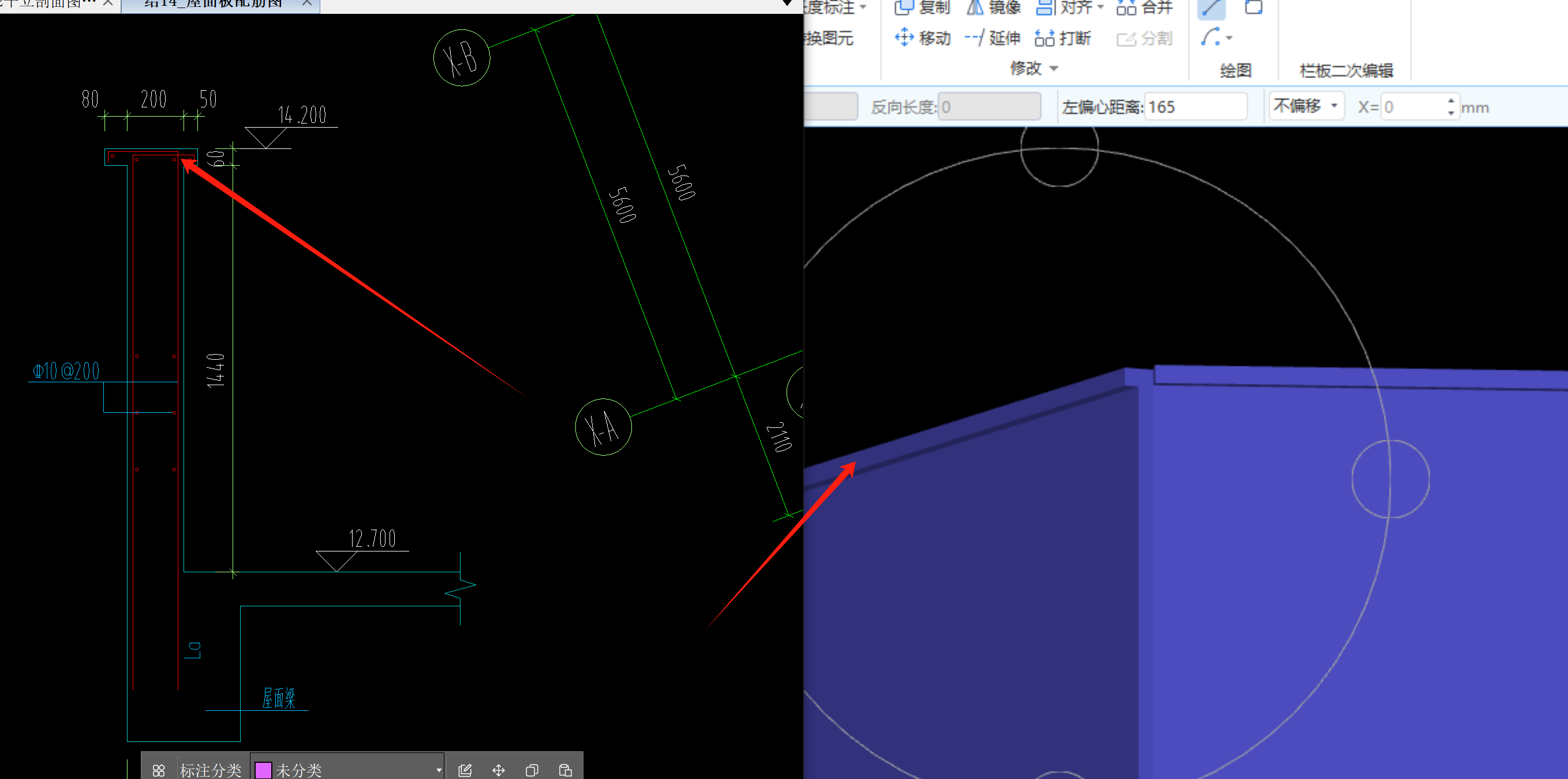Click the edit annotation icon in bottom bar
The height and width of the screenshot is (779, 1568).
tap(465, 770)
